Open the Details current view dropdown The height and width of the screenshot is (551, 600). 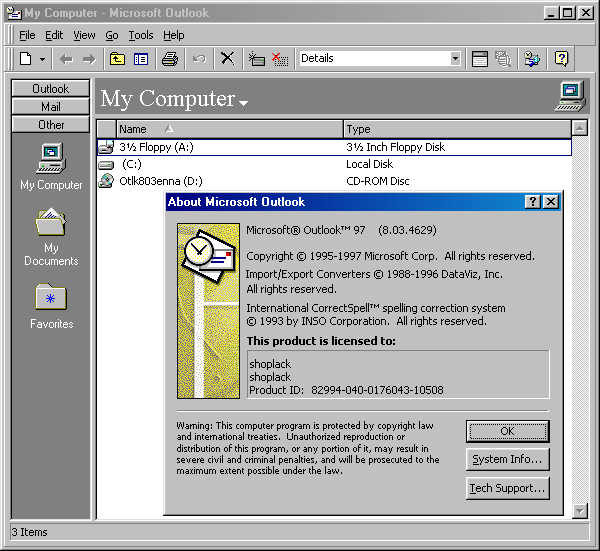pyautogui.click(x=455, y=59)
